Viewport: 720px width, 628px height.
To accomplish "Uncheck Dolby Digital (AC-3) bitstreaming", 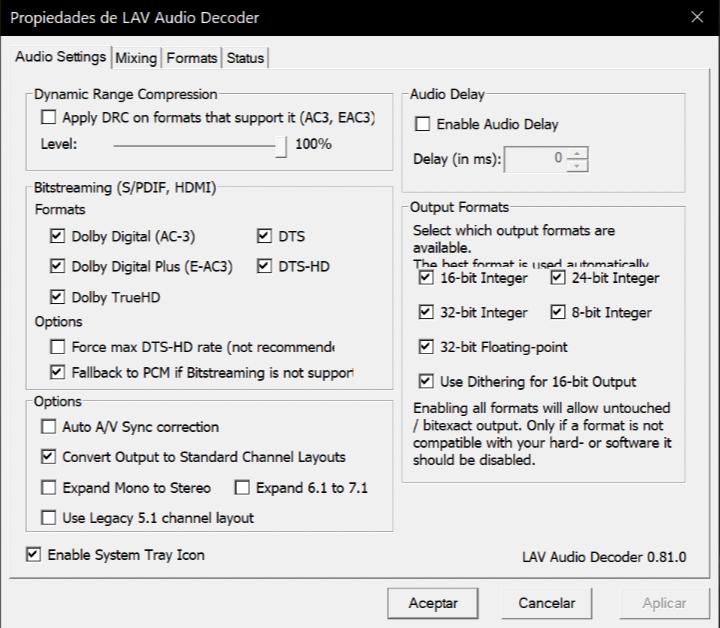I will (x=57, y=237).
